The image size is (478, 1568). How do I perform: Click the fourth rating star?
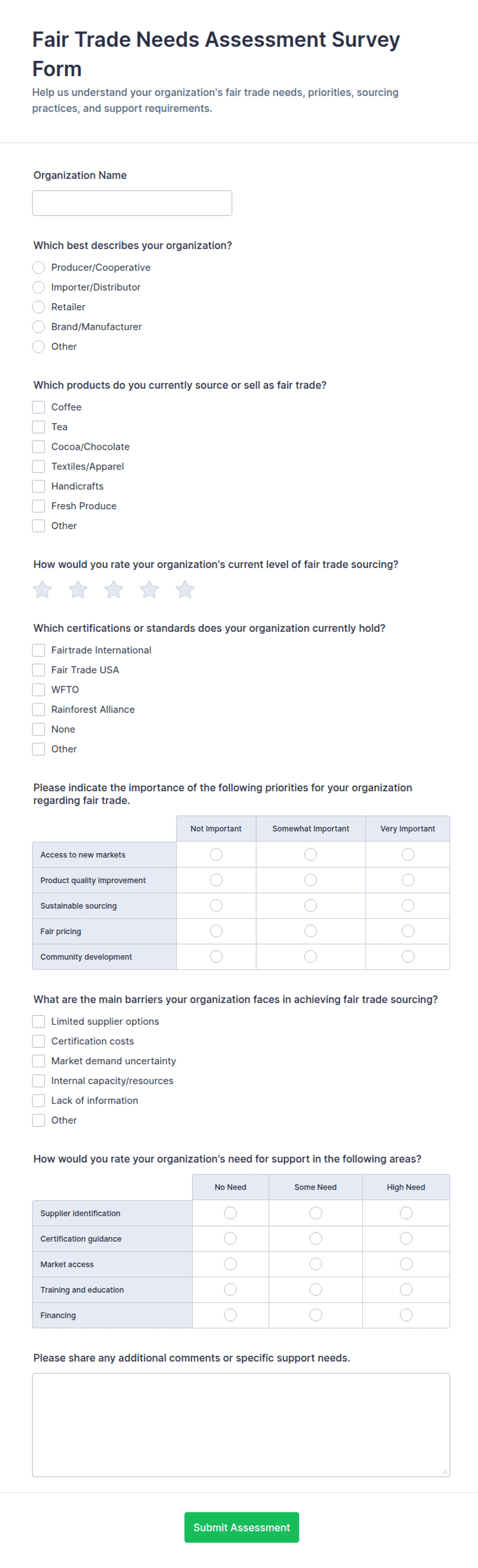tap(150, 589)
